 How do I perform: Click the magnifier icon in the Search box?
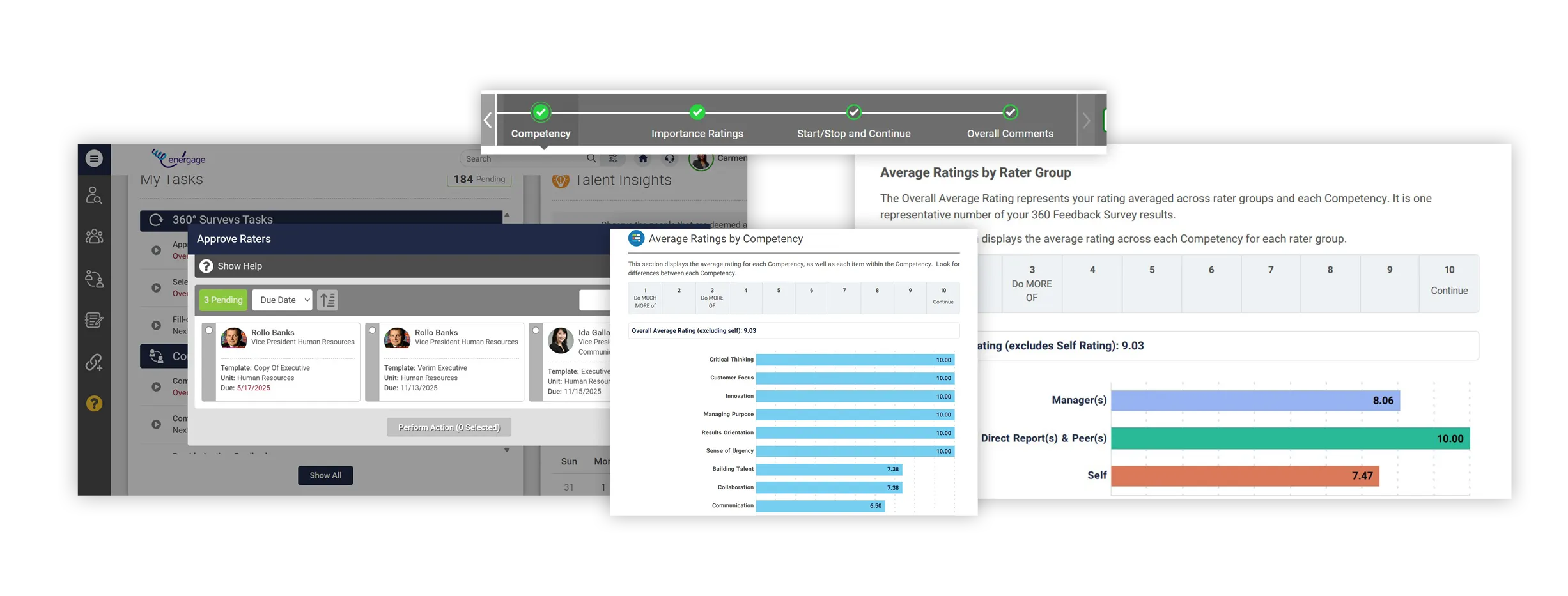(591, 158)
